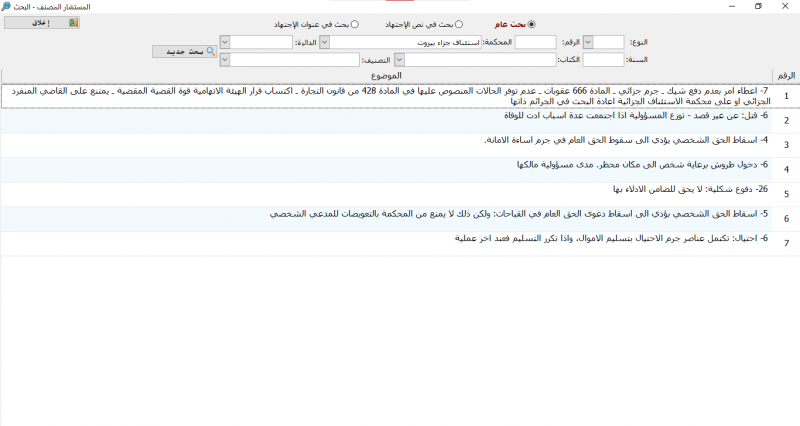This screenshot has width=800, height=426.
Task: Select row 6 about اسقاط دعوى الحق العام في القباحات
Action: (386, 219)
